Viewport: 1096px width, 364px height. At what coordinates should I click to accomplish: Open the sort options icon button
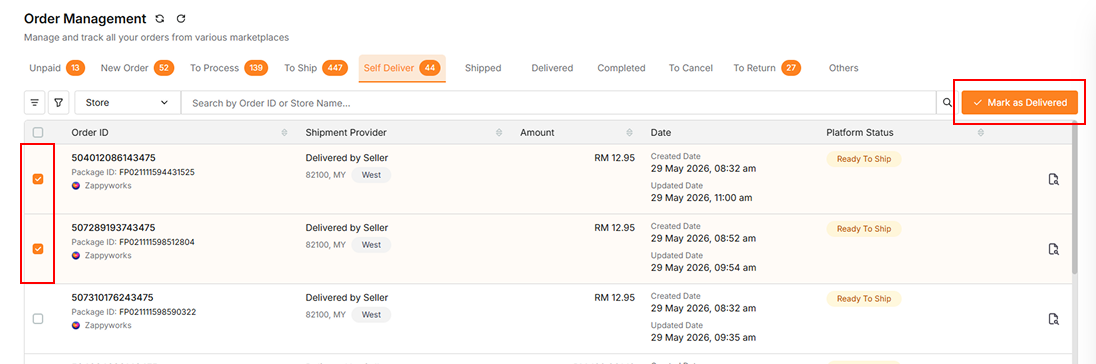tap(34, 103)
